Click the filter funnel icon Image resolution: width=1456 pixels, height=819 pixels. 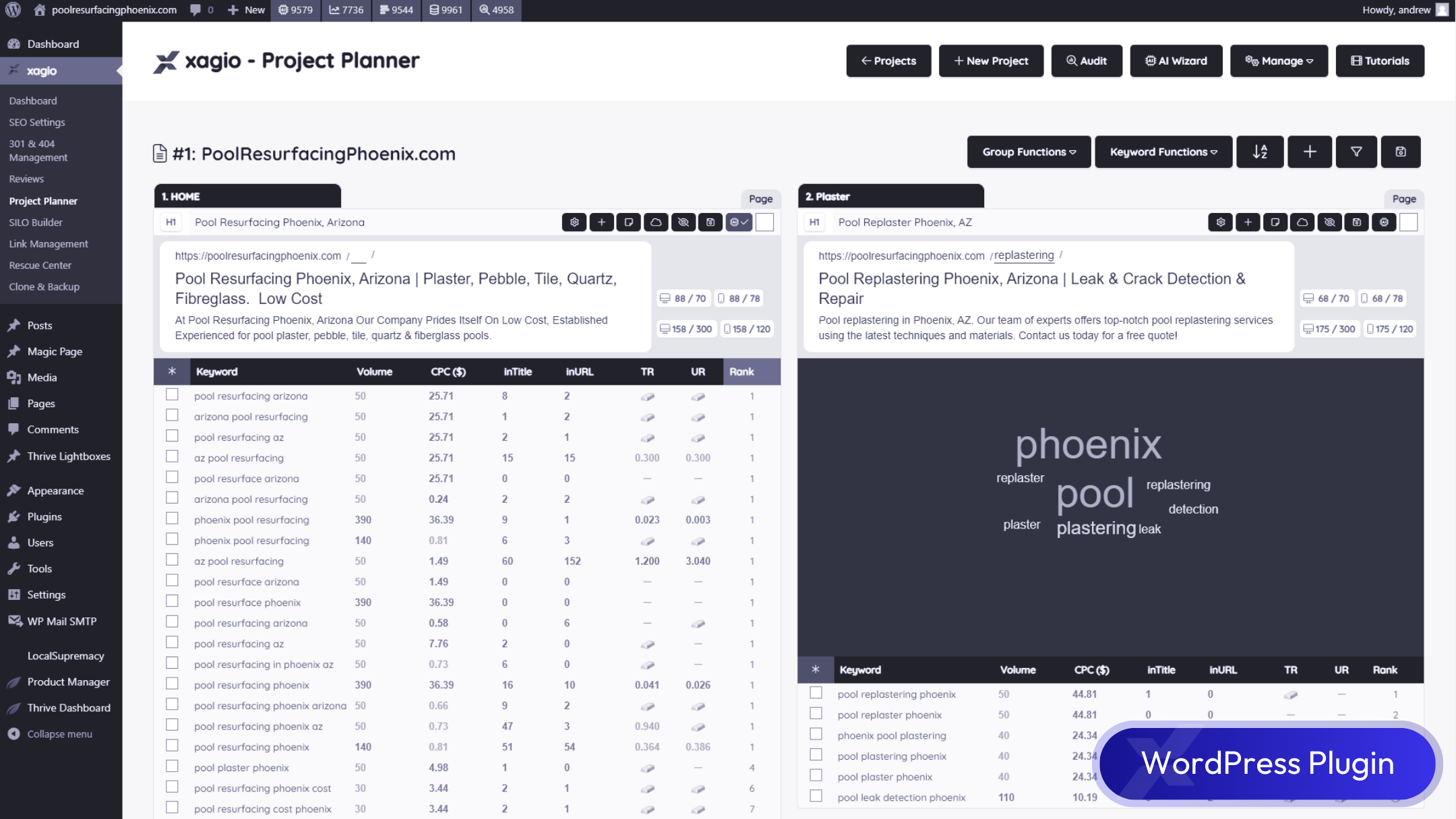[1356, 152]
